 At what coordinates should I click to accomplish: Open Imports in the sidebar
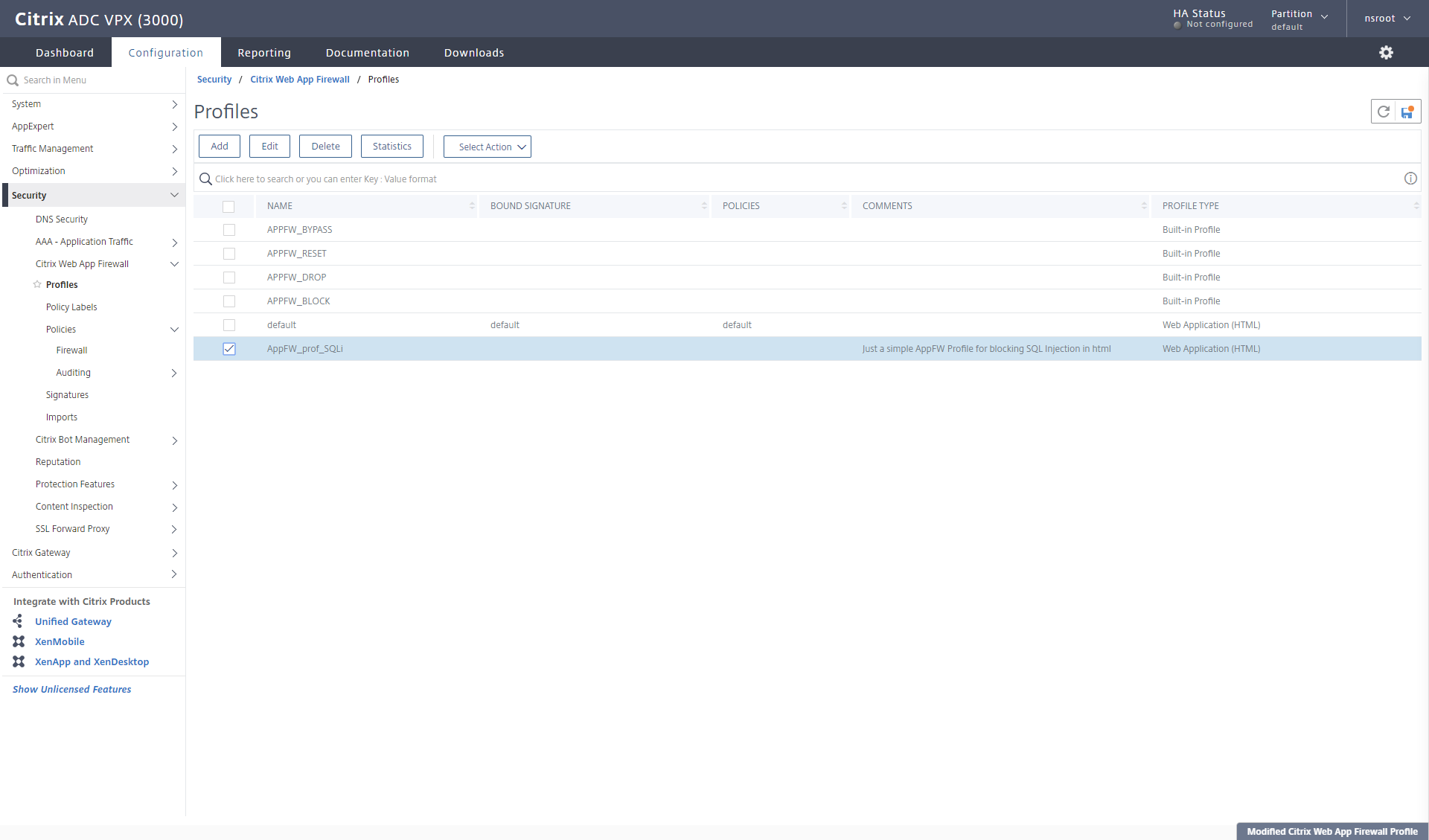click(x=62, y=417)
